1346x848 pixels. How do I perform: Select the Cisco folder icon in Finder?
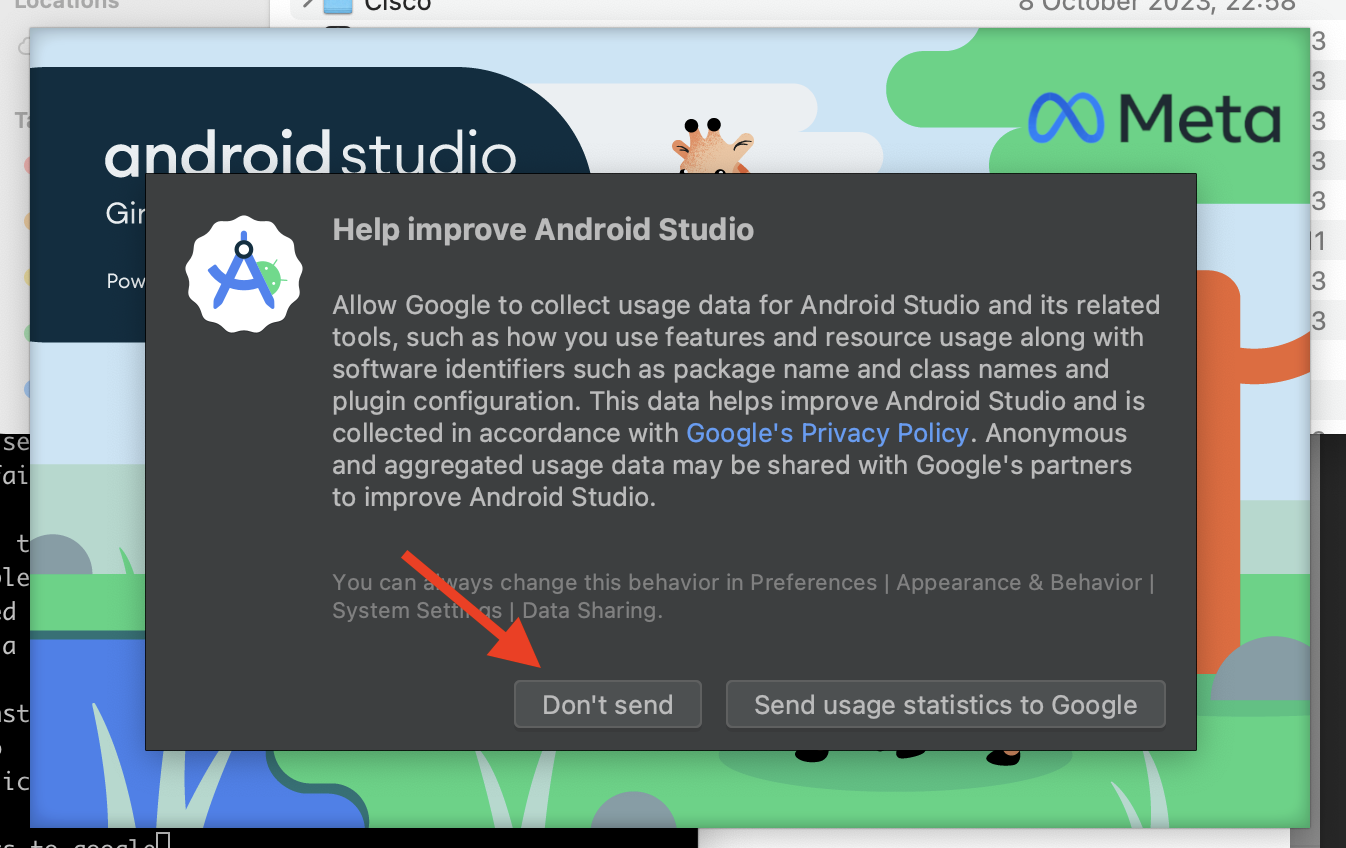pyautogui.click(x=339, y=5)
